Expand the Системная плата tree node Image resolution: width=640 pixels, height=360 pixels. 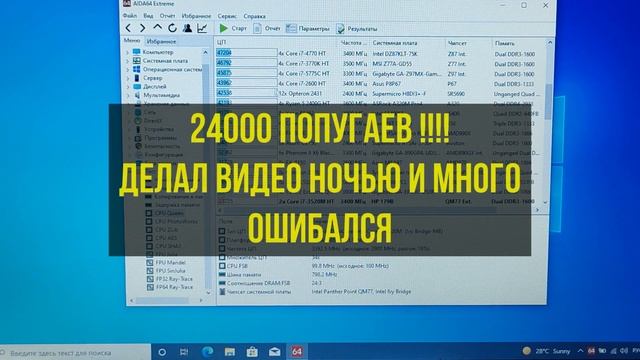127,61
